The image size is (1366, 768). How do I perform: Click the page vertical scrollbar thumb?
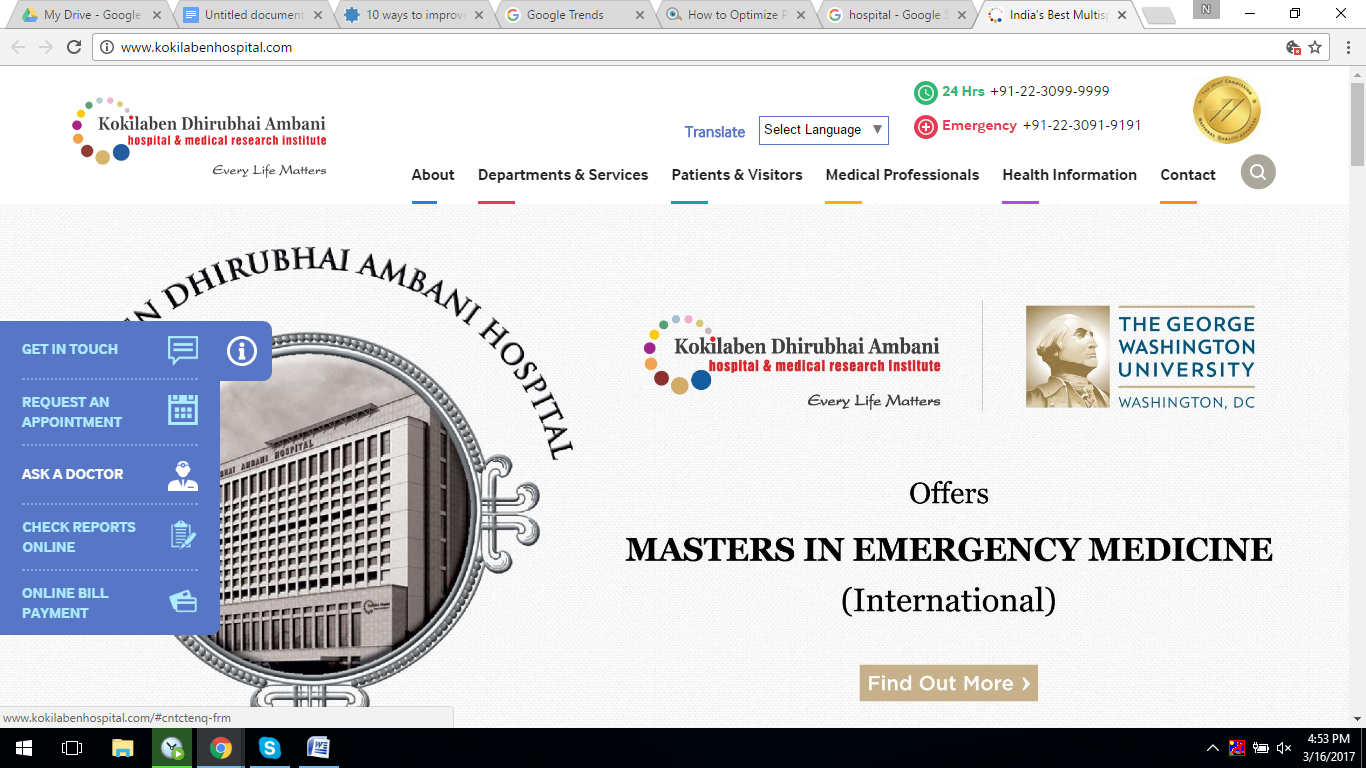pyautogui.click(x=1357, y=124)
